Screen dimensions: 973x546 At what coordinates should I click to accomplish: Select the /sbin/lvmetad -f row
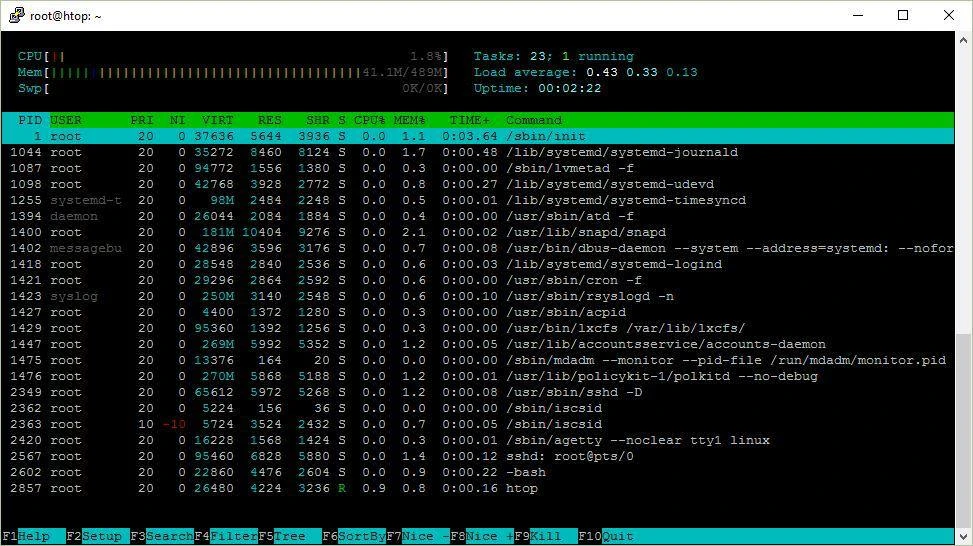tap(478, 169)
